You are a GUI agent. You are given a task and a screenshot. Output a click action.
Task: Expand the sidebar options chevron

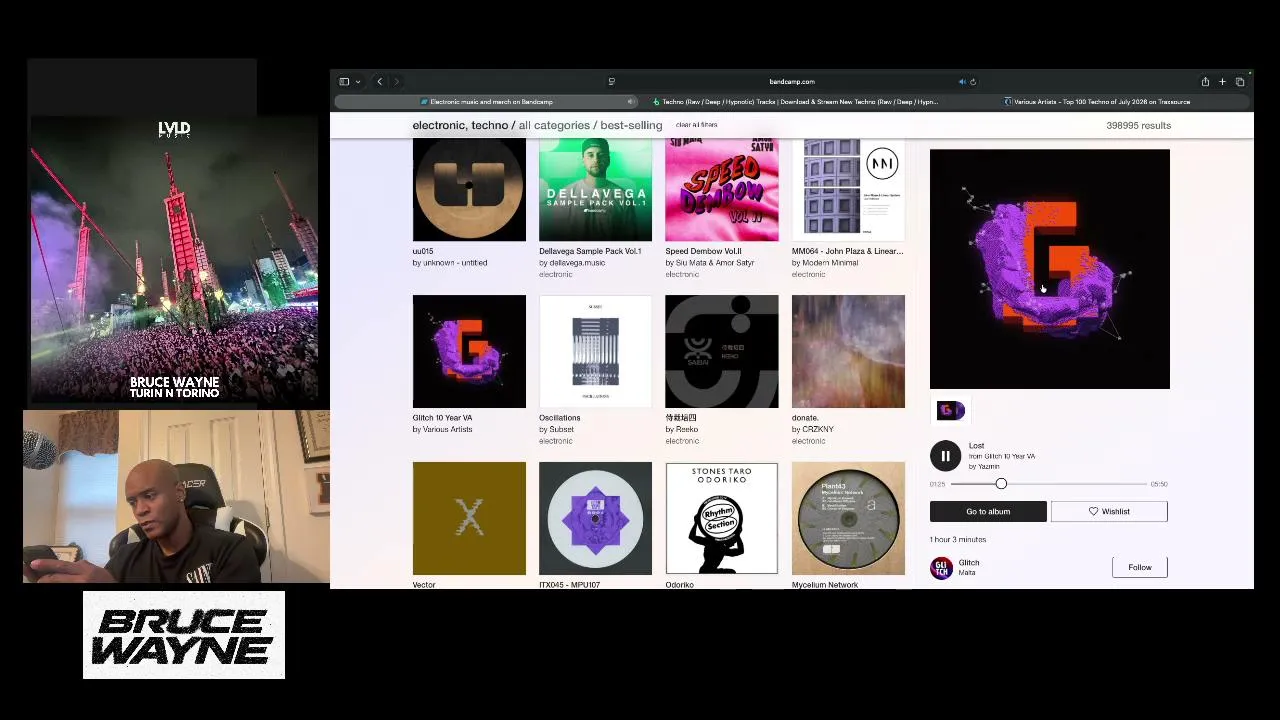[357, 82]
